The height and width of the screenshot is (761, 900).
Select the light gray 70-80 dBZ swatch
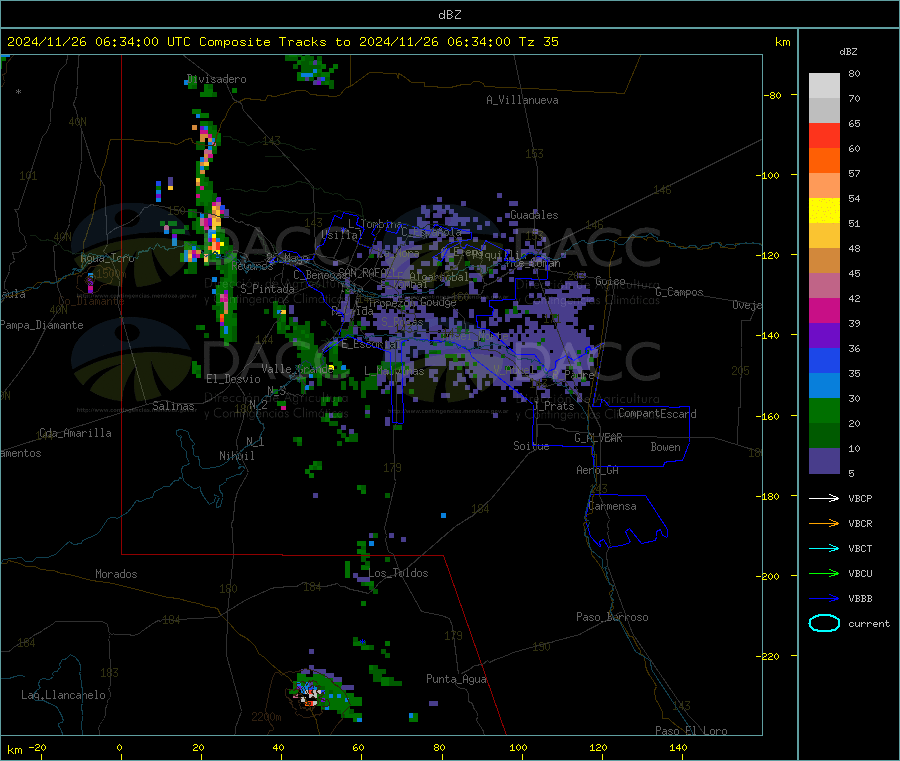(824, 86)
